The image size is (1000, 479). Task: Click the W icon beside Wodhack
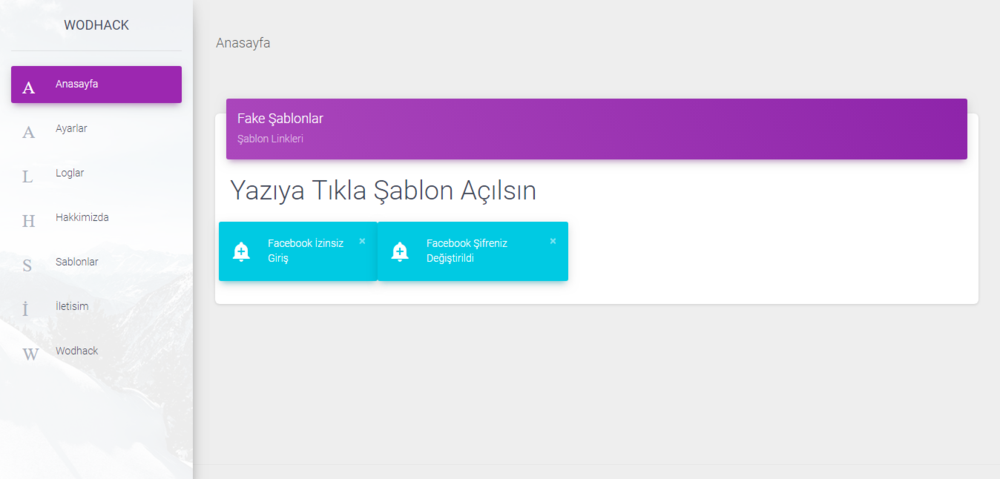(30, 355)
